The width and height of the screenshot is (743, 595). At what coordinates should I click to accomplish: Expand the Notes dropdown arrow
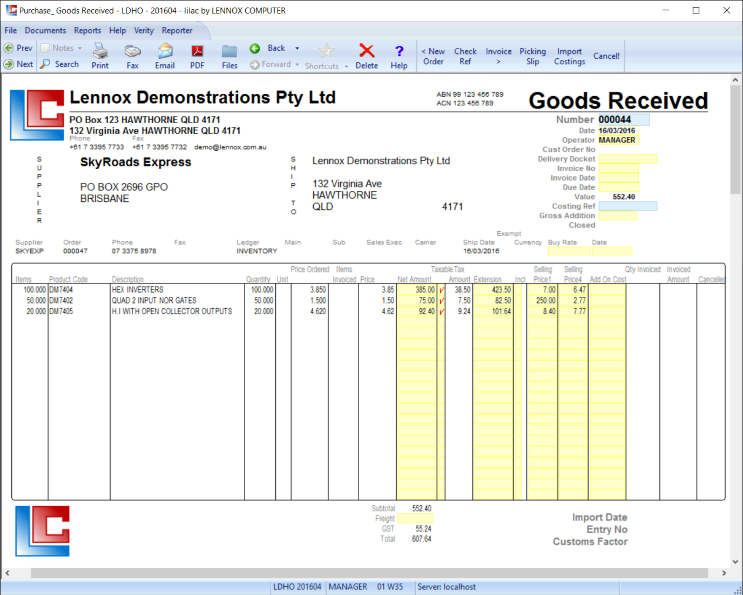tap(80, 48)
